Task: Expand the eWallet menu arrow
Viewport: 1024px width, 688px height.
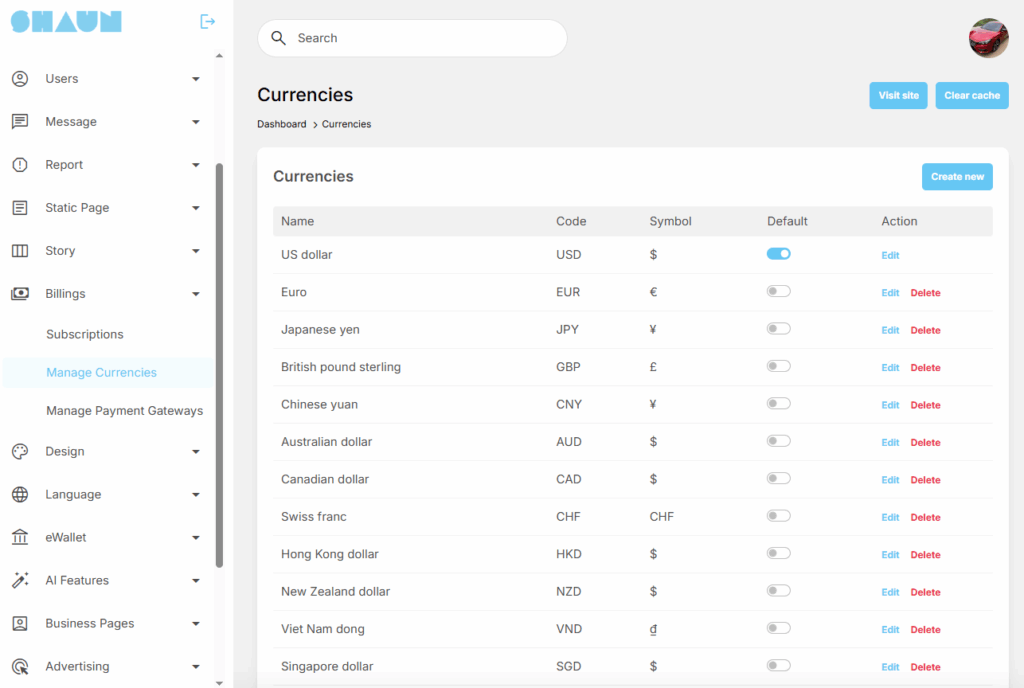Action: [196, 538]
